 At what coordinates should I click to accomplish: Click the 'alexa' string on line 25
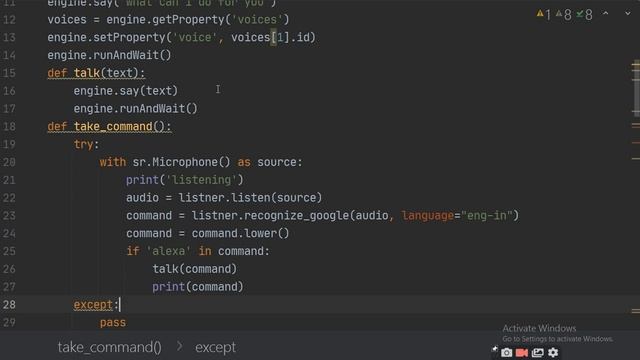[169, 251]
